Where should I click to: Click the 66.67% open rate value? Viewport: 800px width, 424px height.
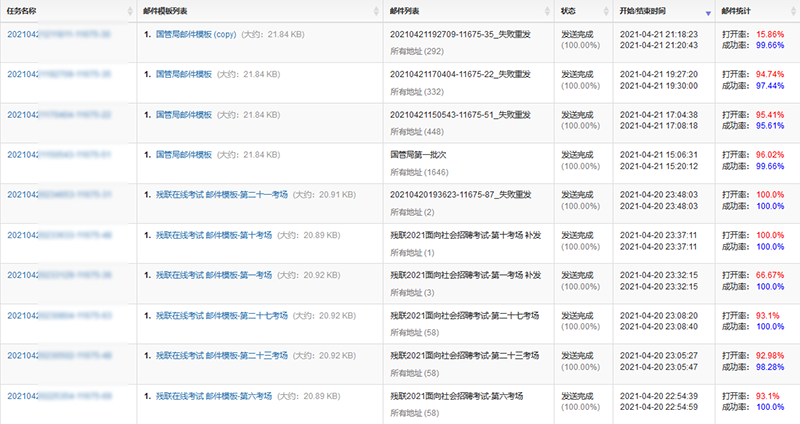pyautogui.click(x=770, y=274)
